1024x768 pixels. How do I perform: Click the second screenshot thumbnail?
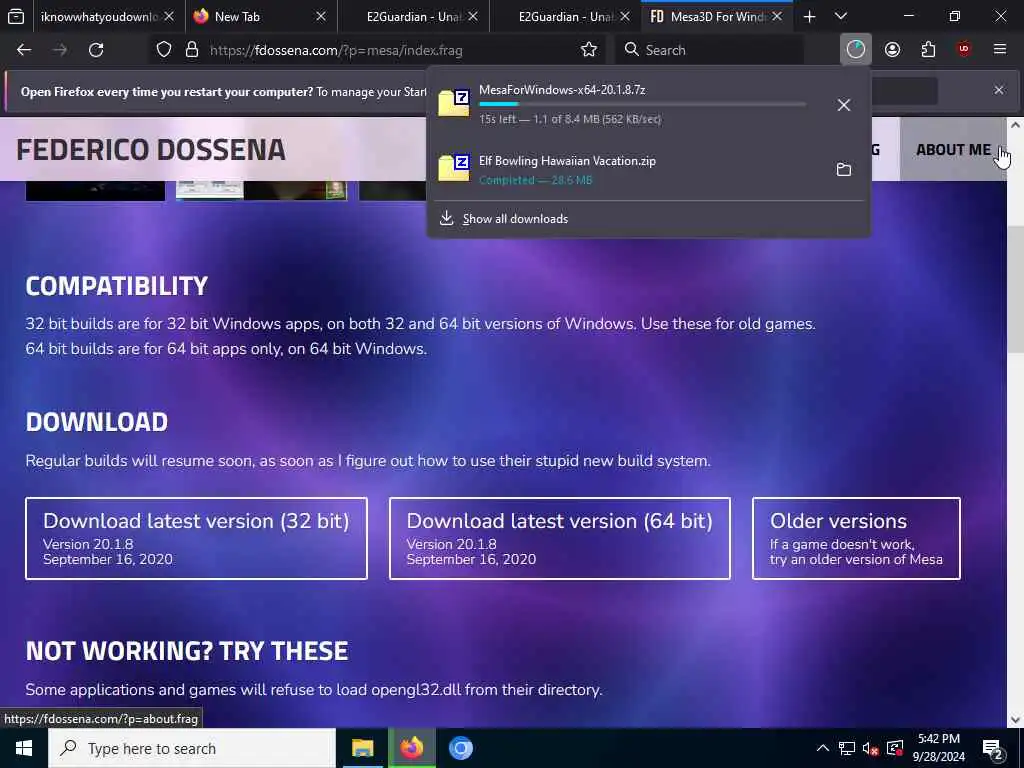[x=261, y=190]
